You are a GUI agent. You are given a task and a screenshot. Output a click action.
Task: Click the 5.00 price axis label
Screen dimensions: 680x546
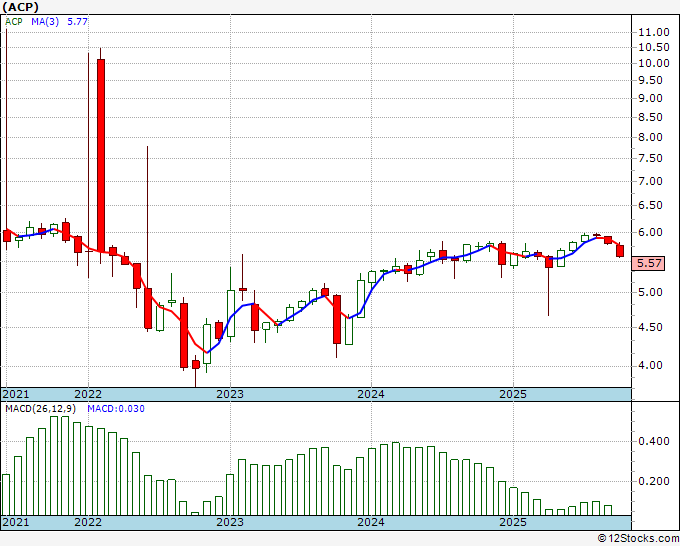coord(650,292)
